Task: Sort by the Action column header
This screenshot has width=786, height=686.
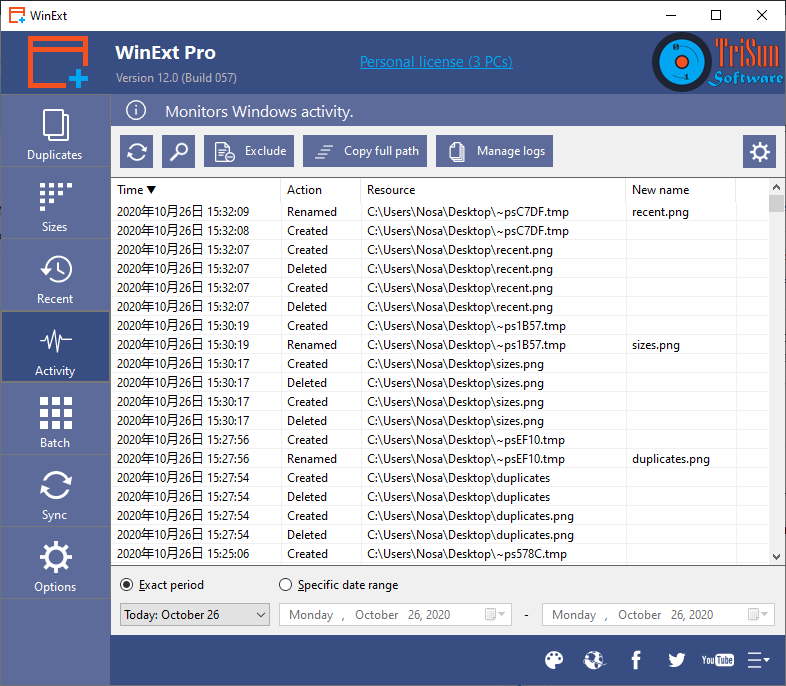Action: pos(321,190)
